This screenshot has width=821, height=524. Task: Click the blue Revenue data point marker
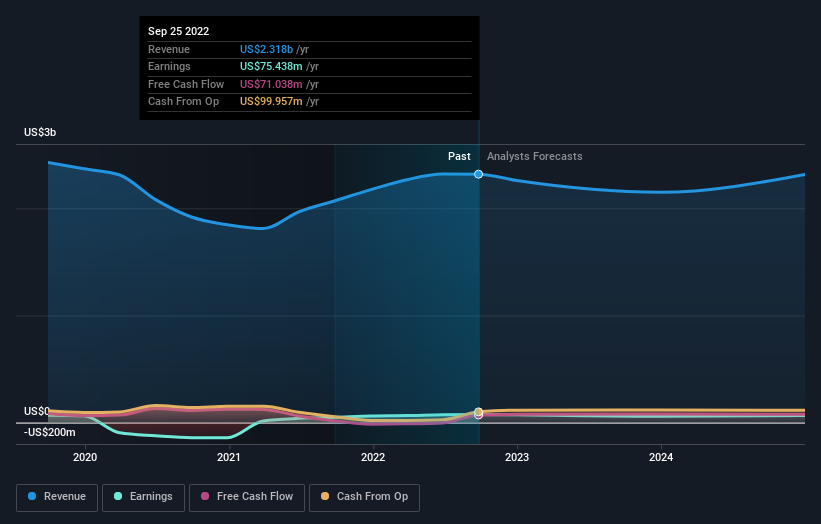[479, 174]
